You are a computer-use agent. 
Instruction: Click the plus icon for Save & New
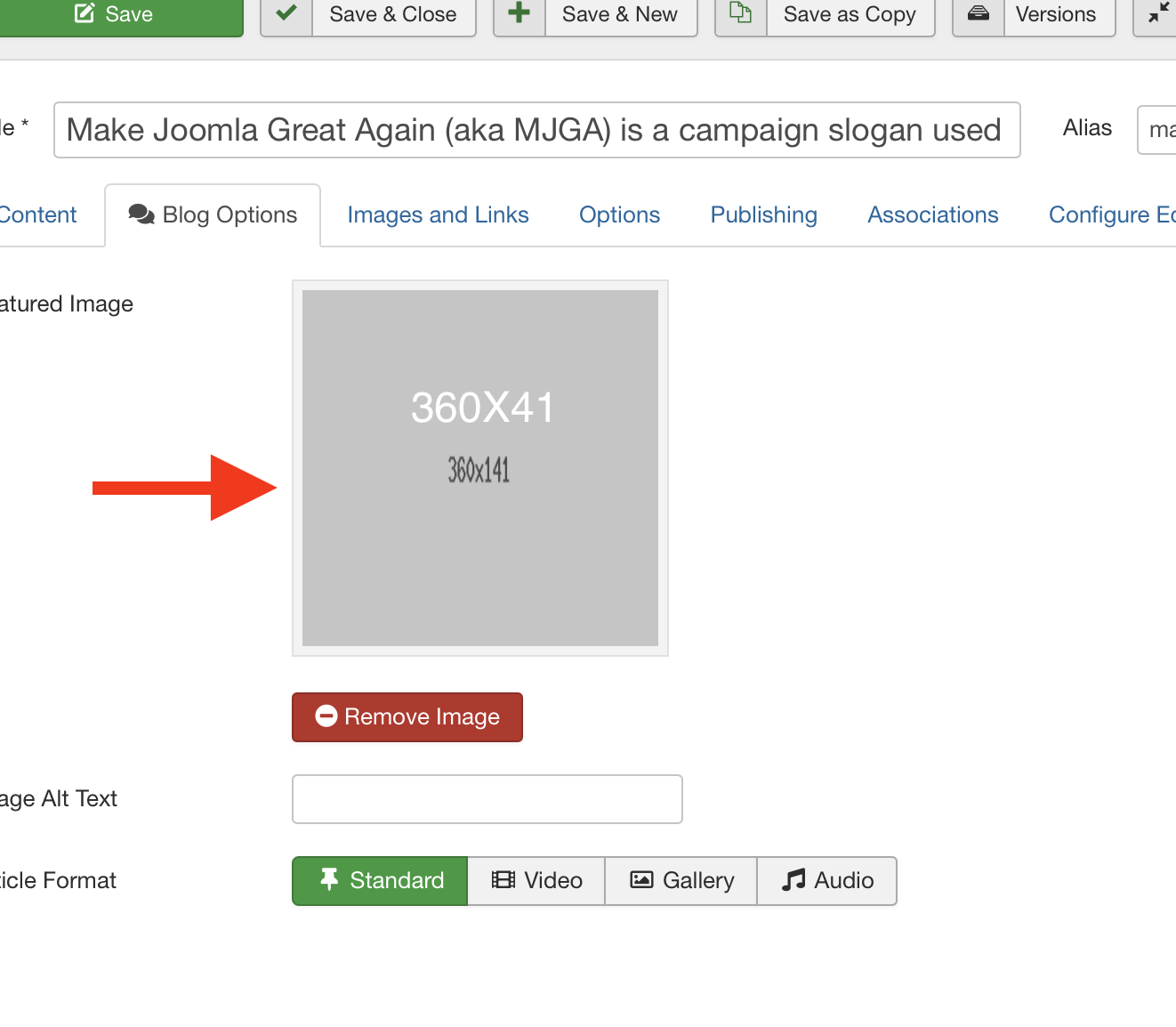[x=519, y=15]
